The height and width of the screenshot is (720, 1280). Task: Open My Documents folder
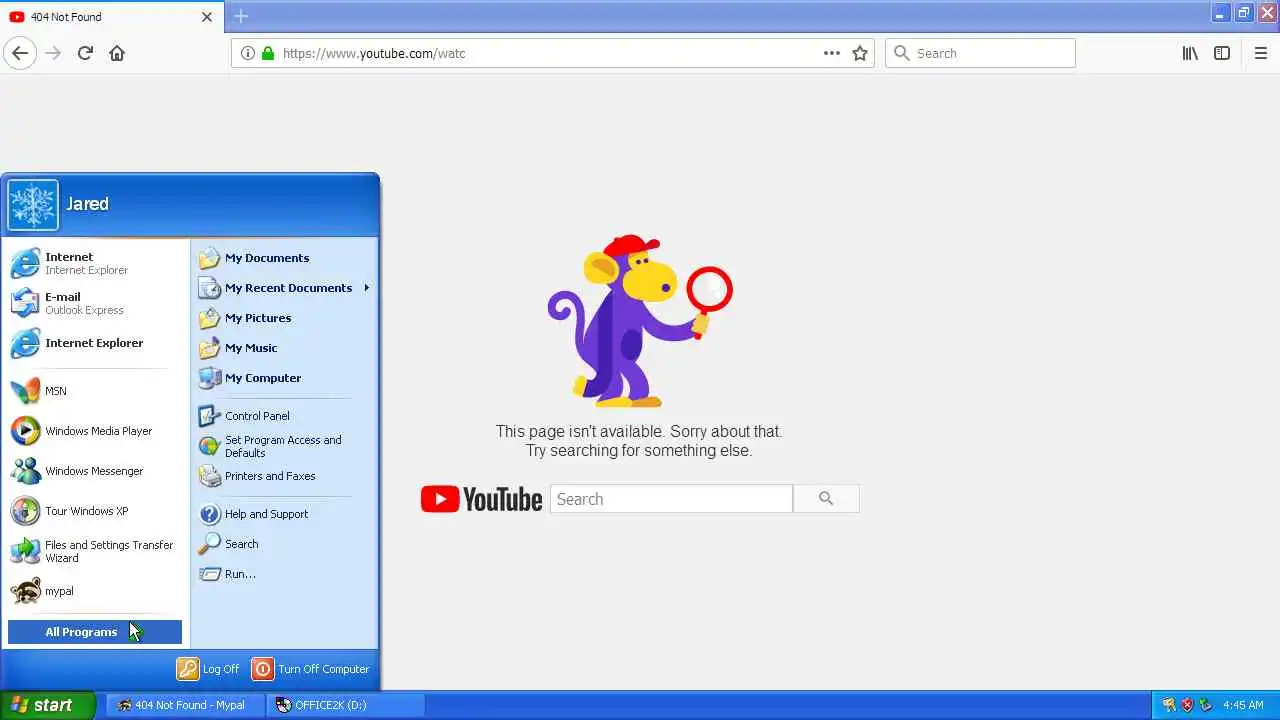[x=285, y=258]
